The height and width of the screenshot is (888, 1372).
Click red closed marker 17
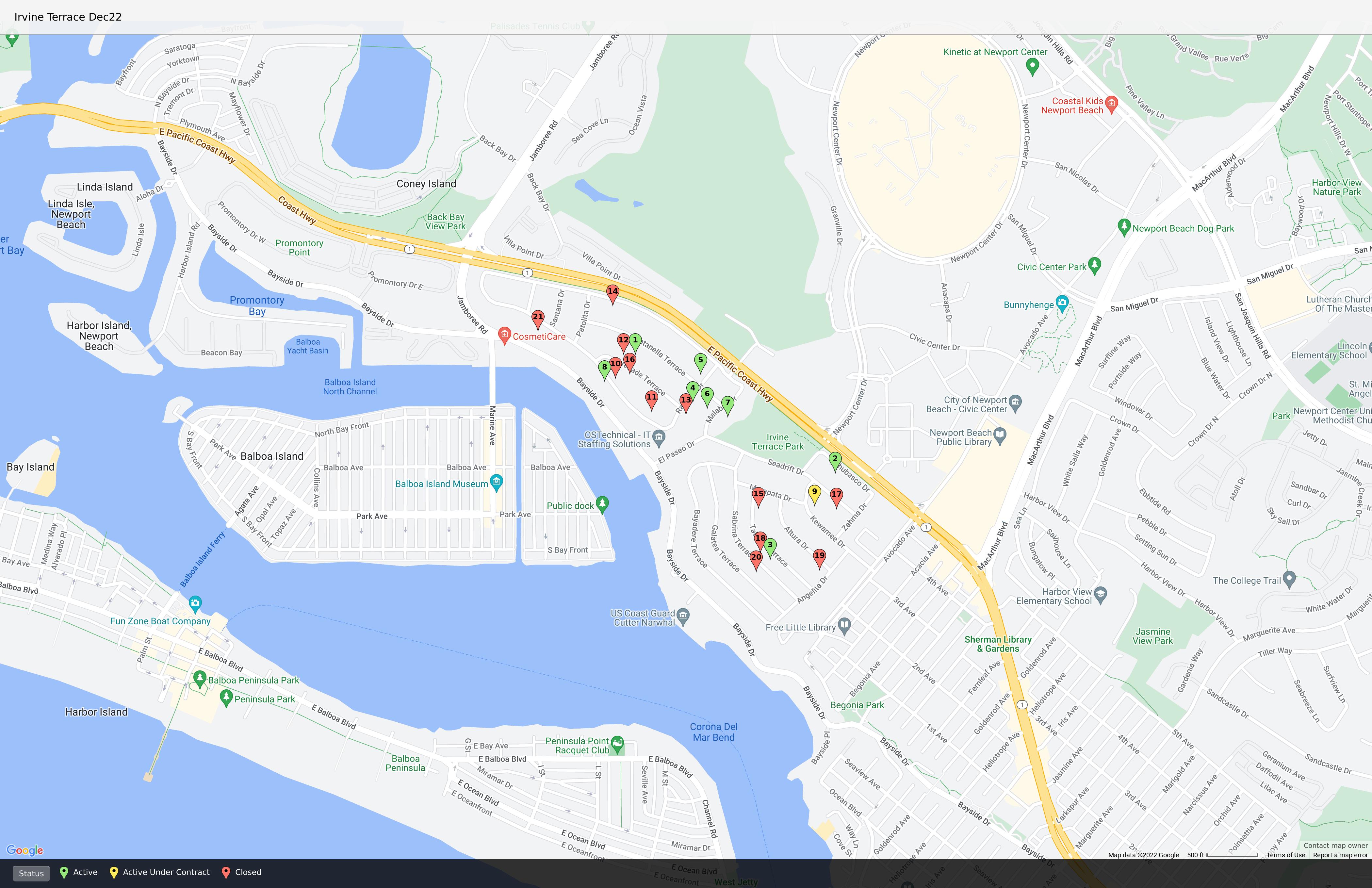click(x=837, y=495)
